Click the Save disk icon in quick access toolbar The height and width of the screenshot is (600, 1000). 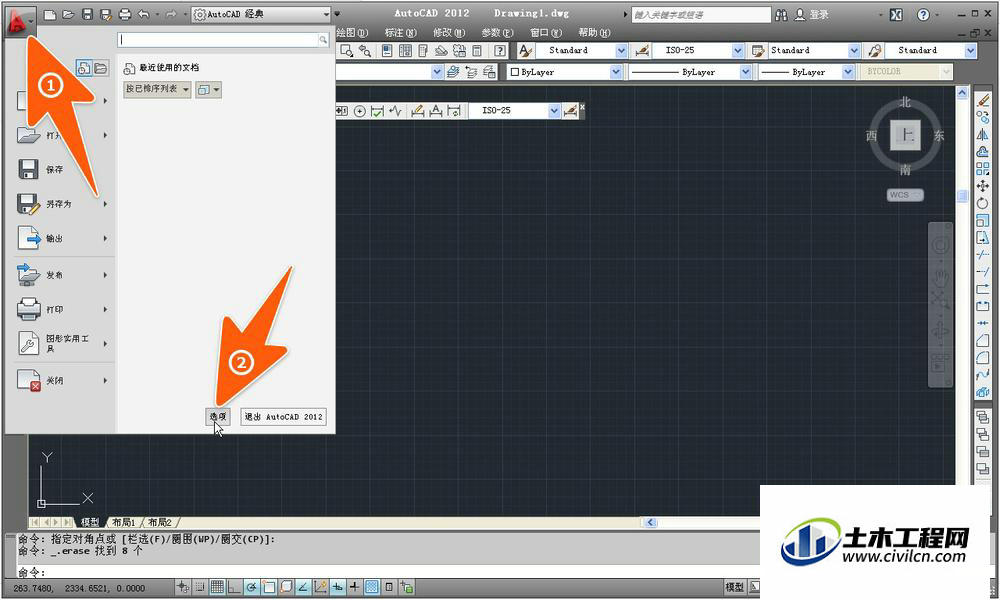coord(87,14)
